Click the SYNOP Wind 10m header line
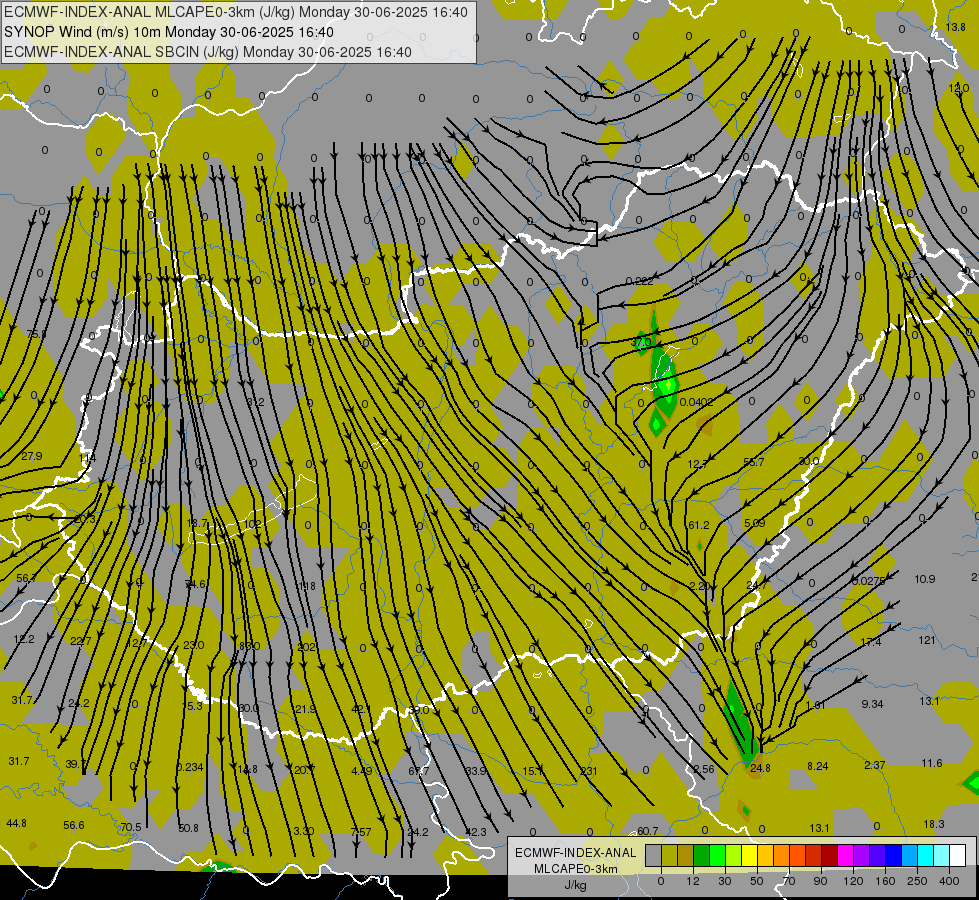The height and width of the screenshot is (900, 979). pos(169,32)
